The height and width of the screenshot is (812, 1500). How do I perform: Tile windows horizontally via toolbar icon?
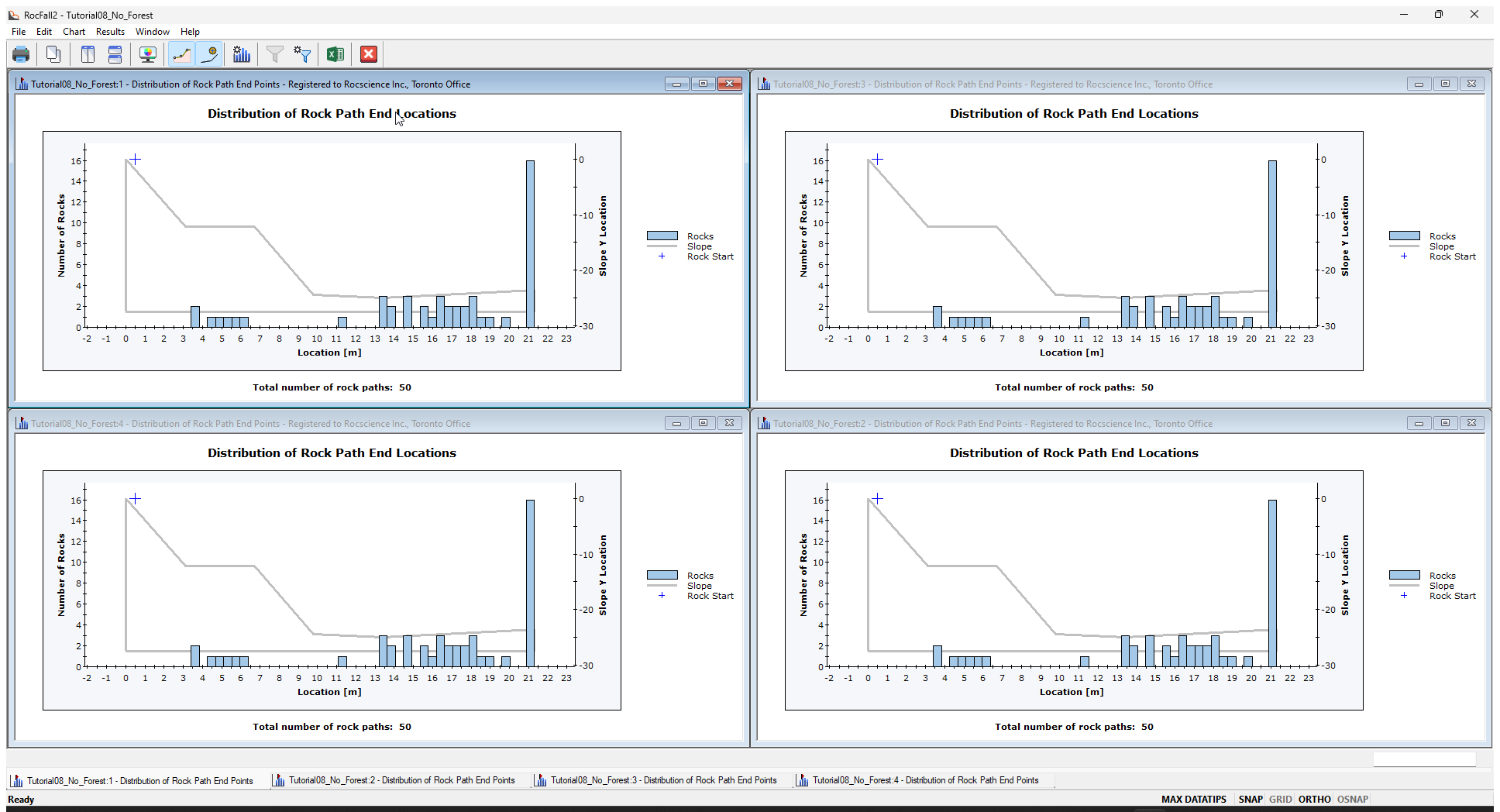tap(115, 54)
